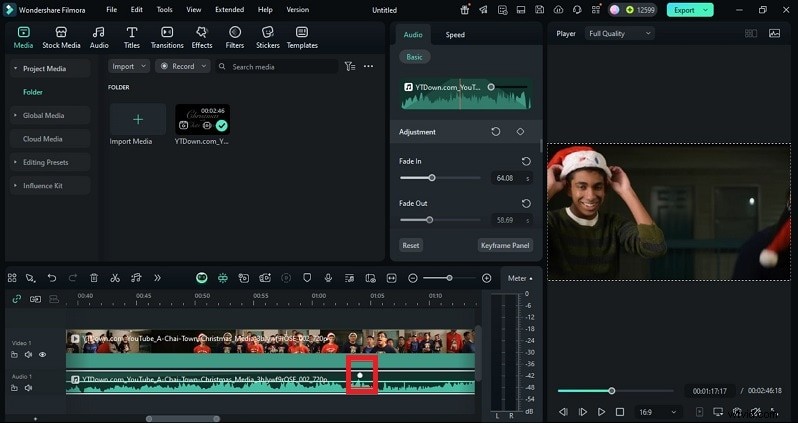Open filter and sort media icon
The image size is (798, 424).
coord(350,66)
